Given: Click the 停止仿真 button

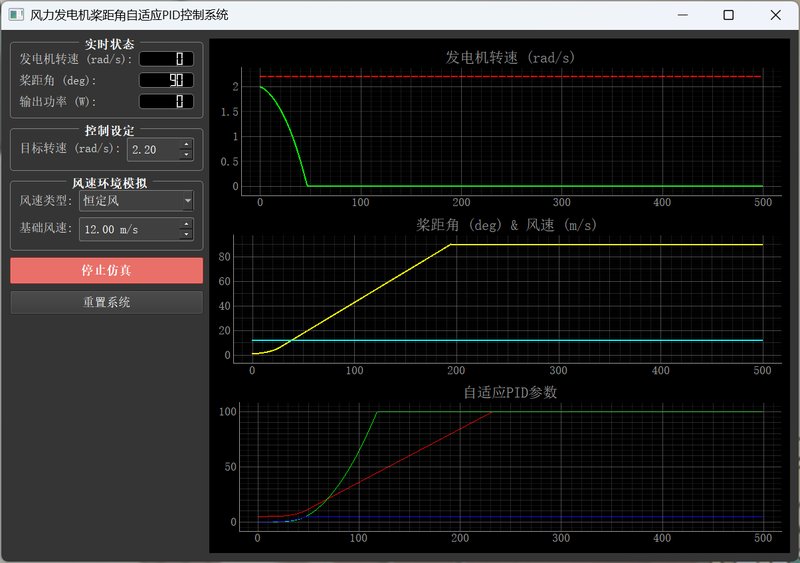Looking at the screenshot, I should point(106,270).
